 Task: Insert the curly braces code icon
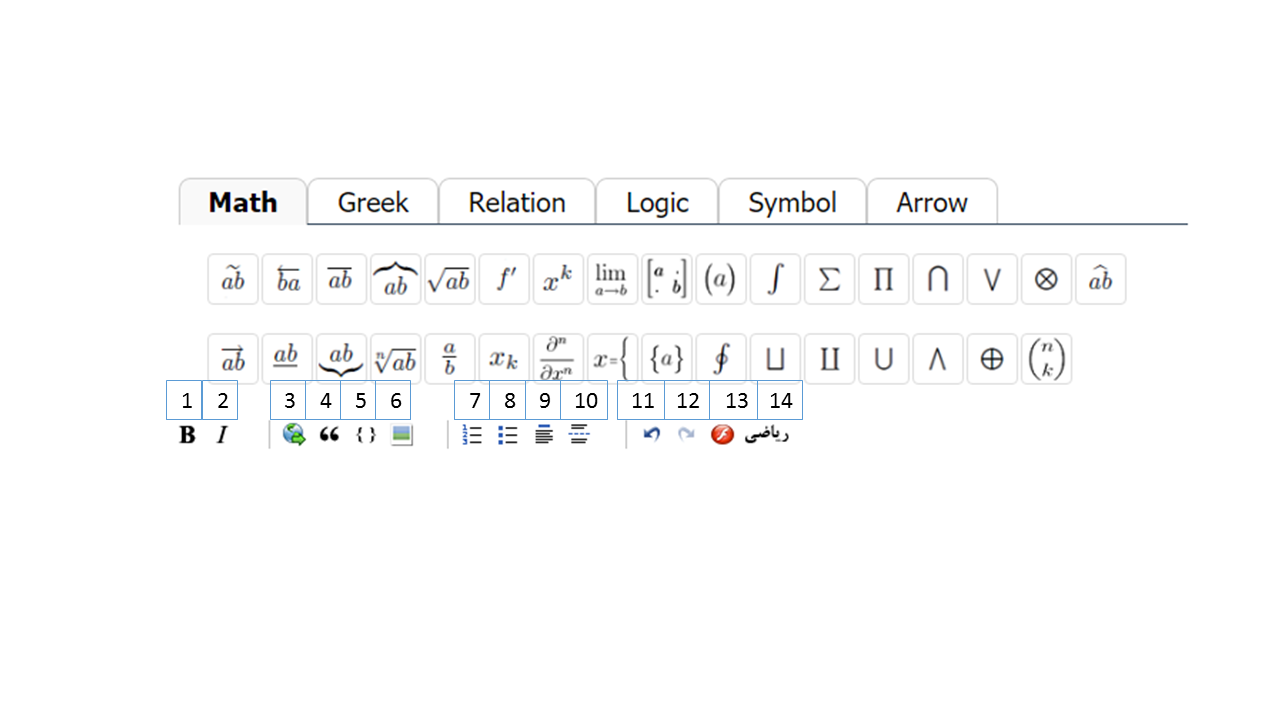coord(364,434)
